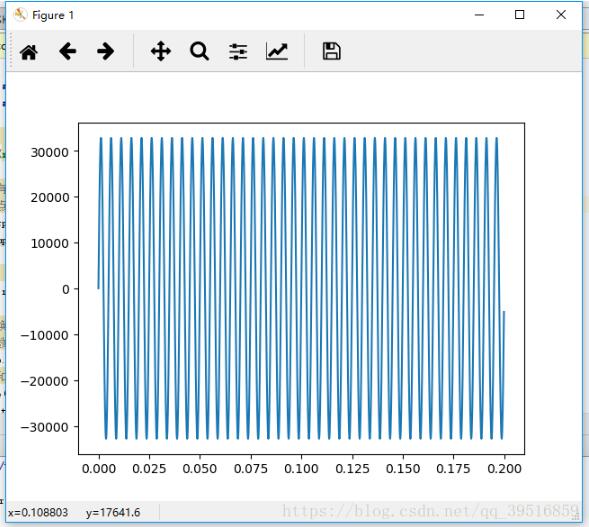
Task: Click the −30000 y-axis tick label
Action: click(45, 427)
